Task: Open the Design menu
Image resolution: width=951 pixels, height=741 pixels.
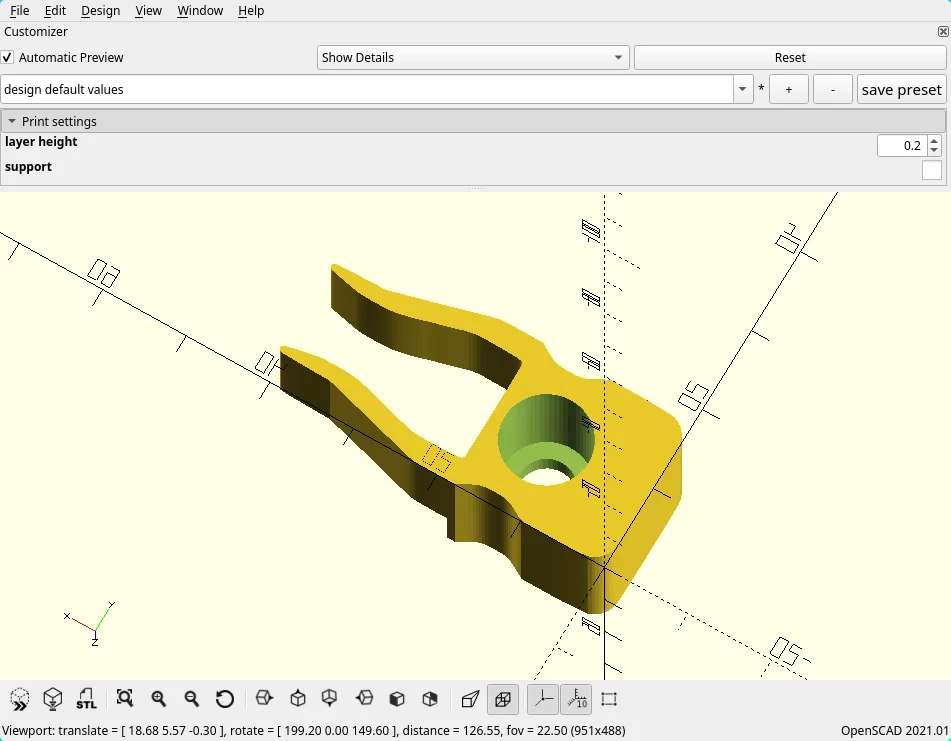Action: click(x=101, y=11)
